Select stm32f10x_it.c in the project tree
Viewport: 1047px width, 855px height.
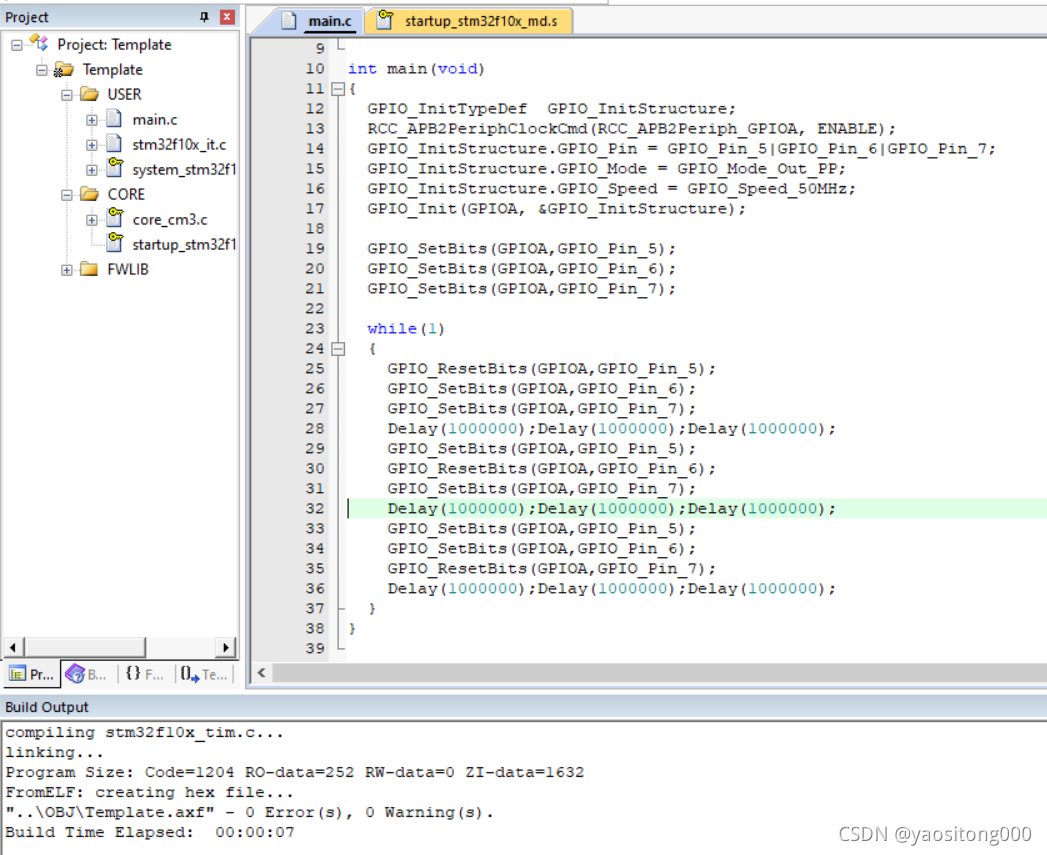click(179, 144)
